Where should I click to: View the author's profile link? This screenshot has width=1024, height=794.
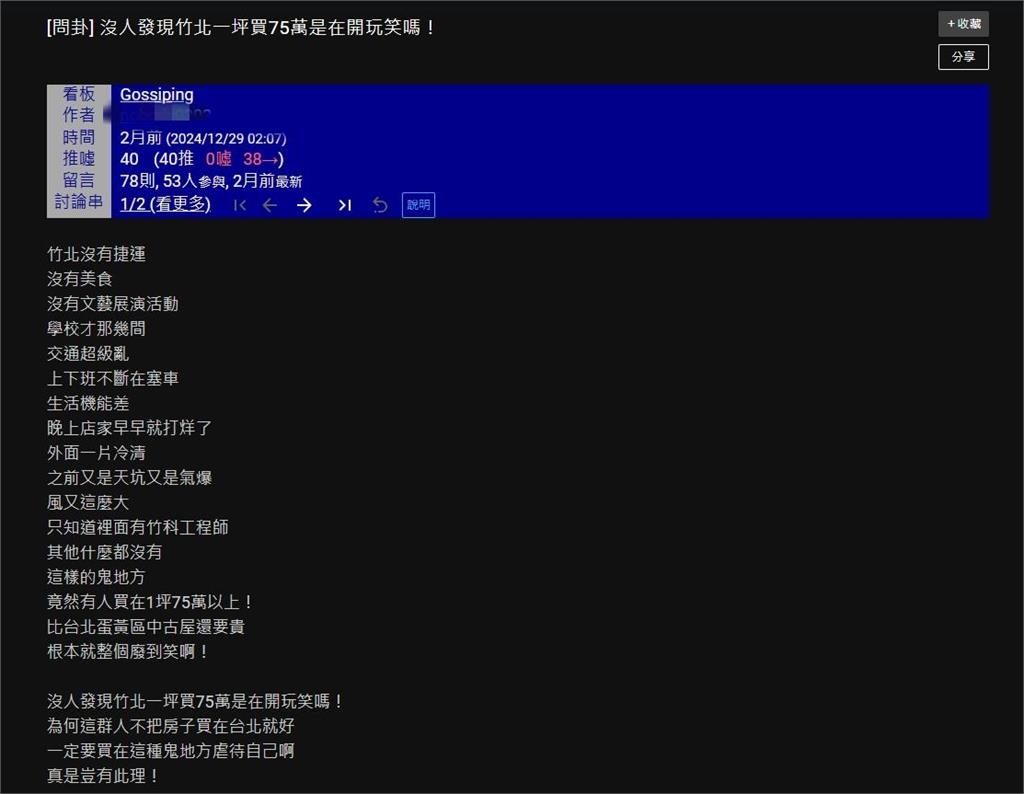tap(165, 114)
